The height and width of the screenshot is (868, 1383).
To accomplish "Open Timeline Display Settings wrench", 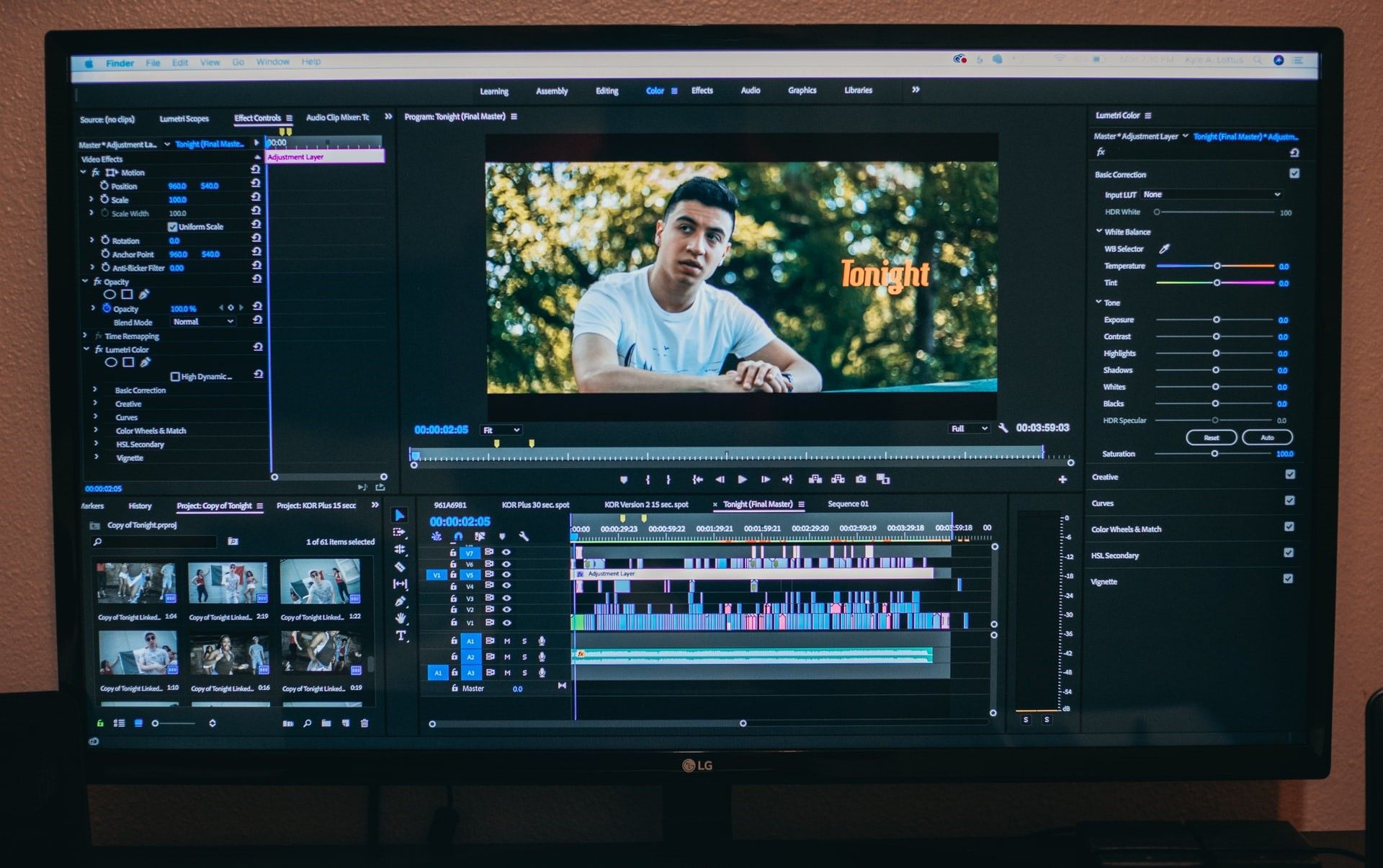I will 524,537.
